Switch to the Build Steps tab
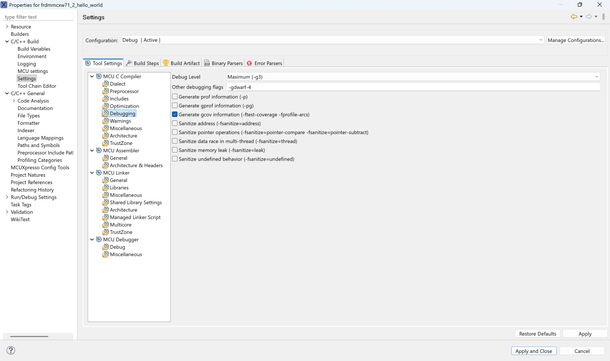 [142, 63]
